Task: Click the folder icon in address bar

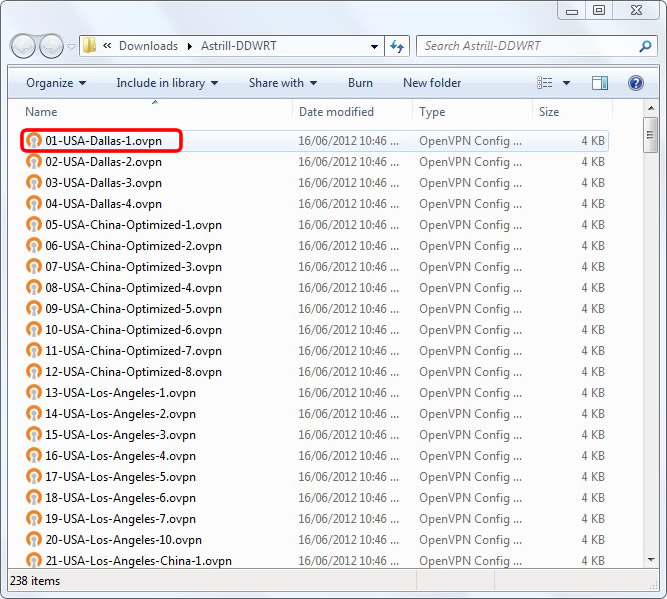Action: coord(89,46)
